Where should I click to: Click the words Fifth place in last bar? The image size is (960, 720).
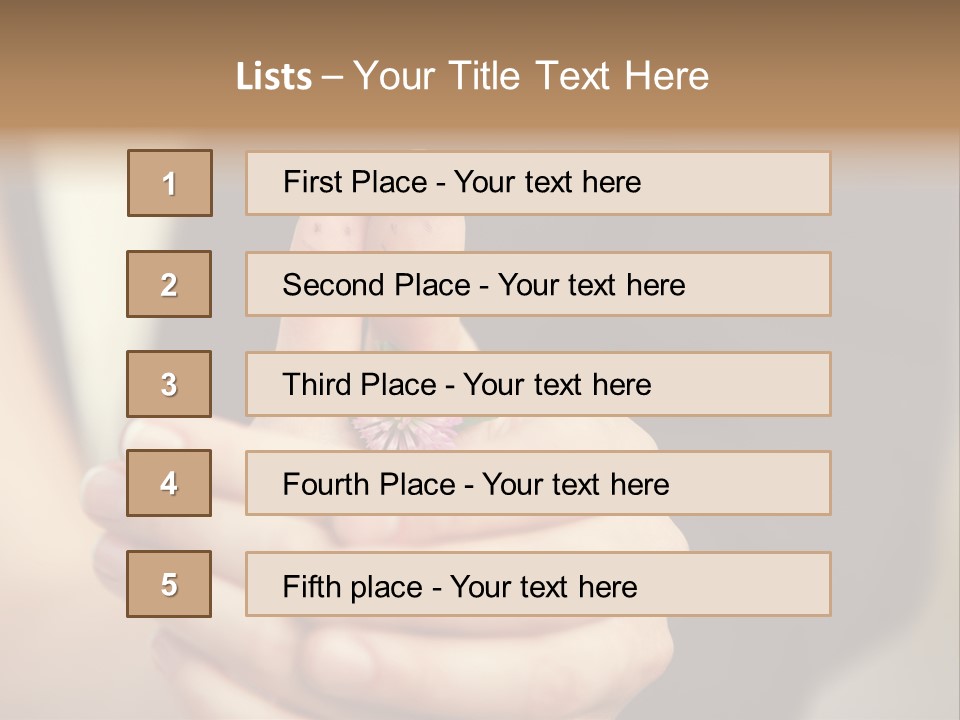[x=354, y=586]
